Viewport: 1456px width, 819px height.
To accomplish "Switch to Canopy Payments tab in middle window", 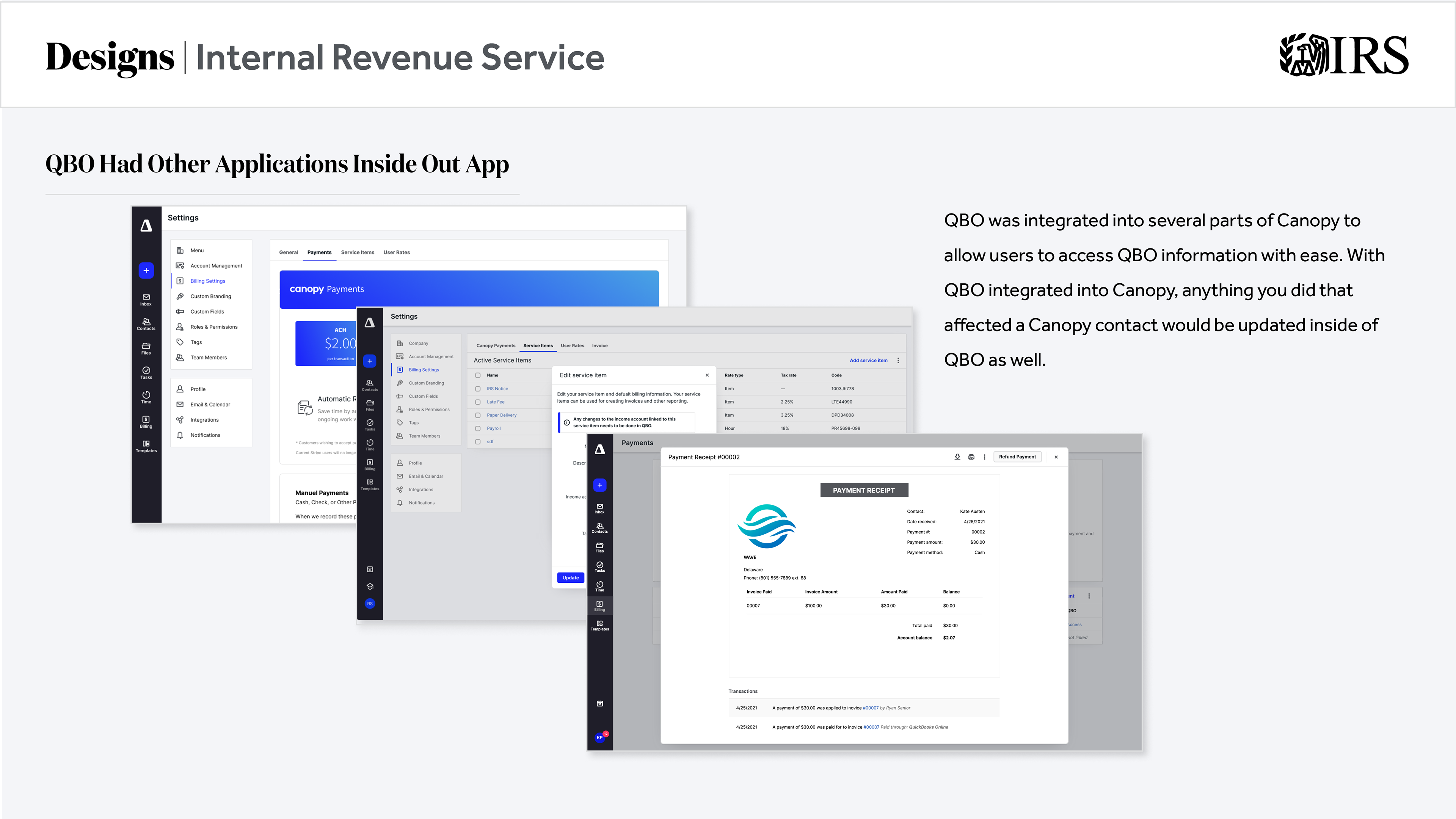I will pyautogui.click(x=496, y=346).
